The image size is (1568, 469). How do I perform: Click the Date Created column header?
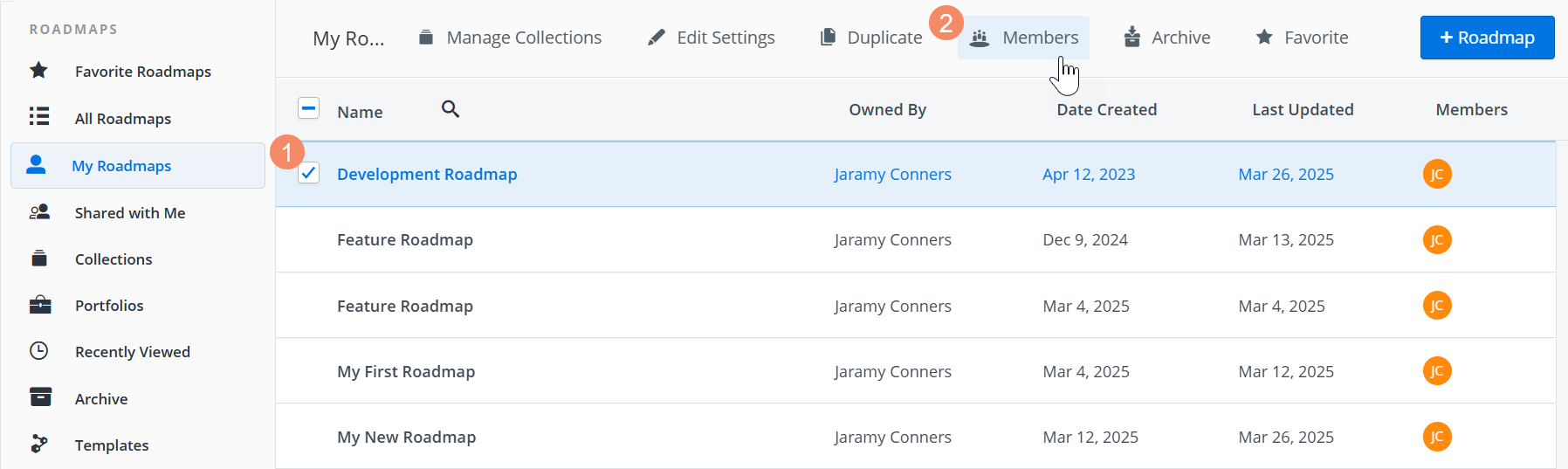pyautogui.click(x=1106, y=110)
